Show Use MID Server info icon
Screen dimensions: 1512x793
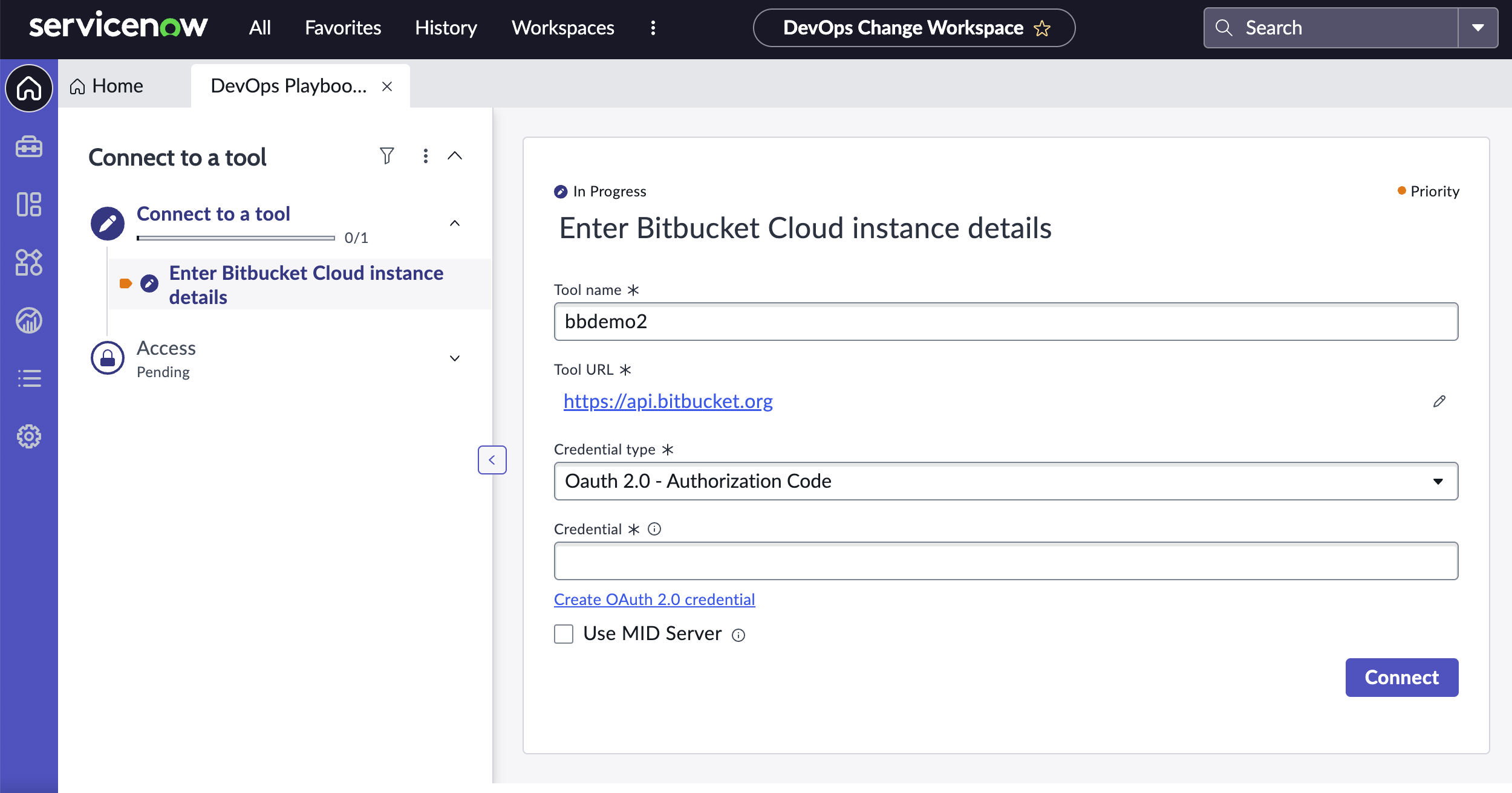(738, 635)
